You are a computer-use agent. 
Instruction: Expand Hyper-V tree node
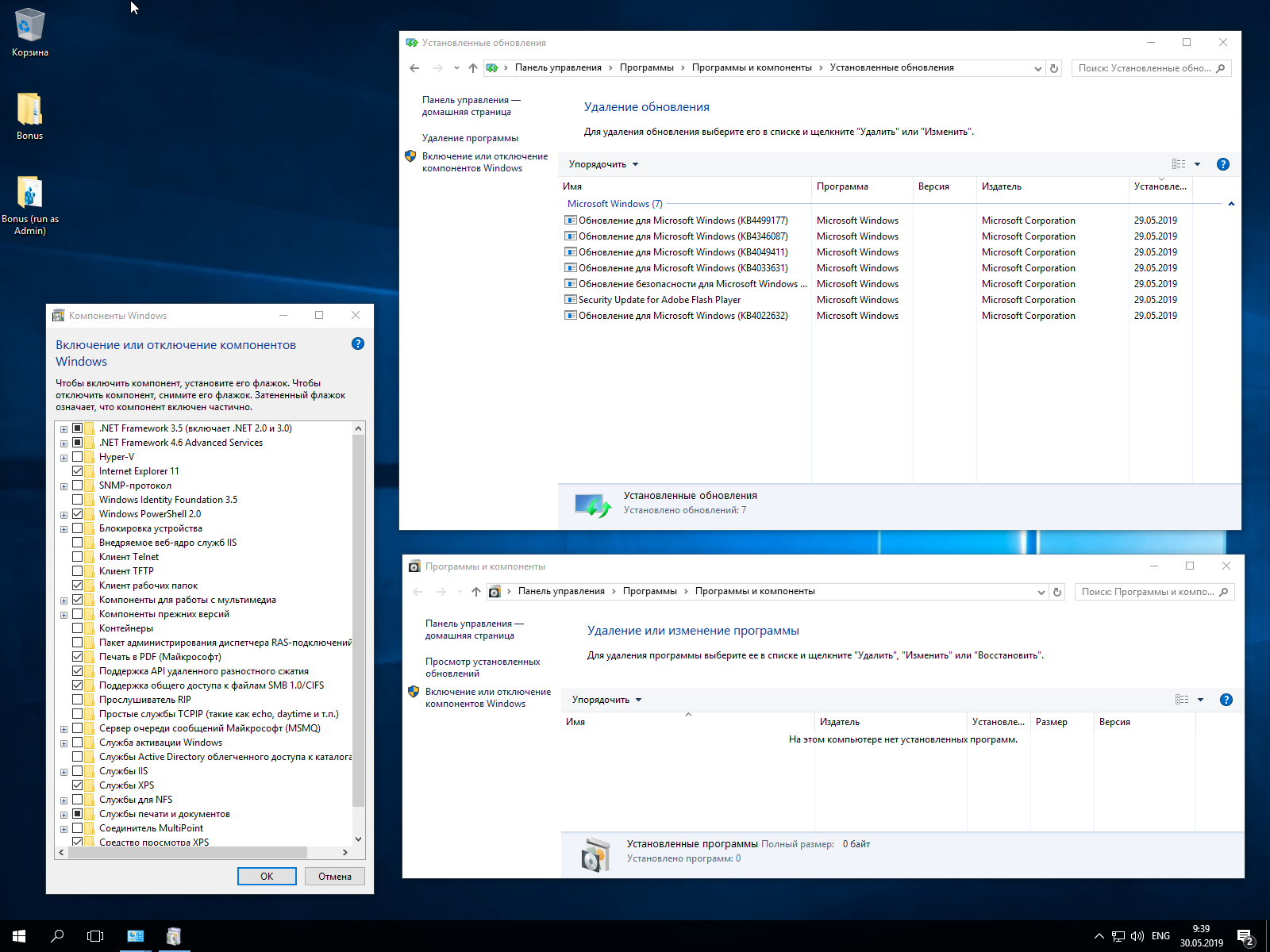pos(63,458)
